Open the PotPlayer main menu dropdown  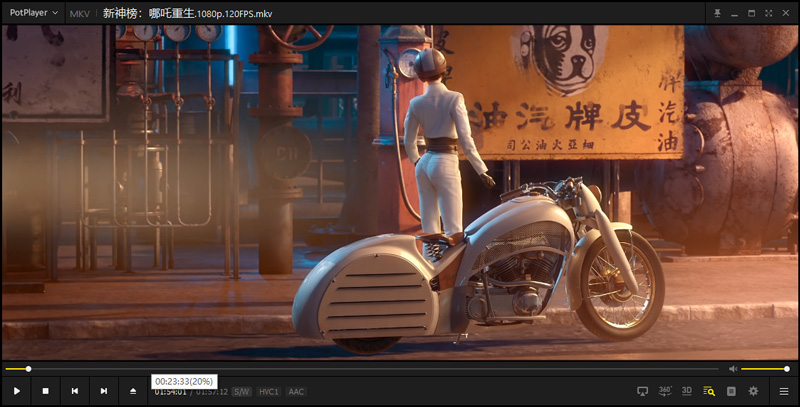pyautogui.click(x=34, y=13)
